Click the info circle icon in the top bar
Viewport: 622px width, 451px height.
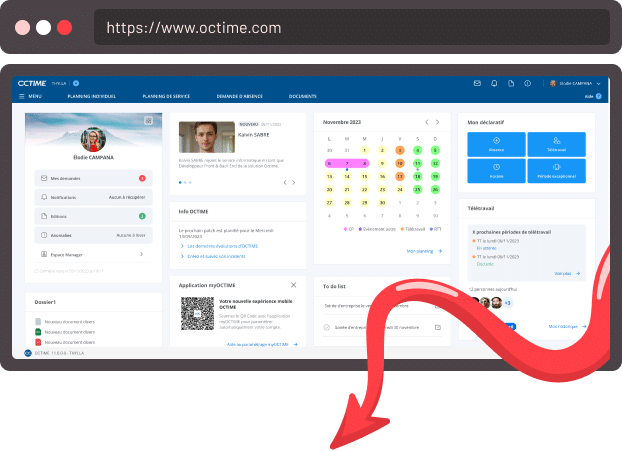[528, 83]
